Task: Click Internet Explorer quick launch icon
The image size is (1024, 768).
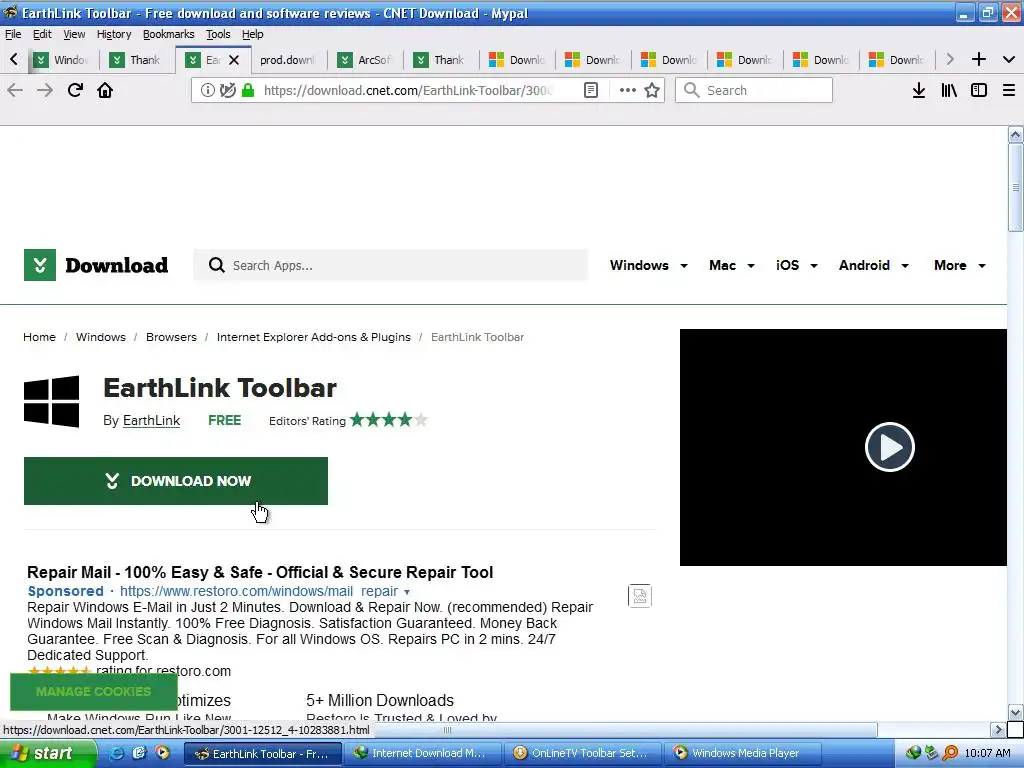Action: click(x=116, y=753)
